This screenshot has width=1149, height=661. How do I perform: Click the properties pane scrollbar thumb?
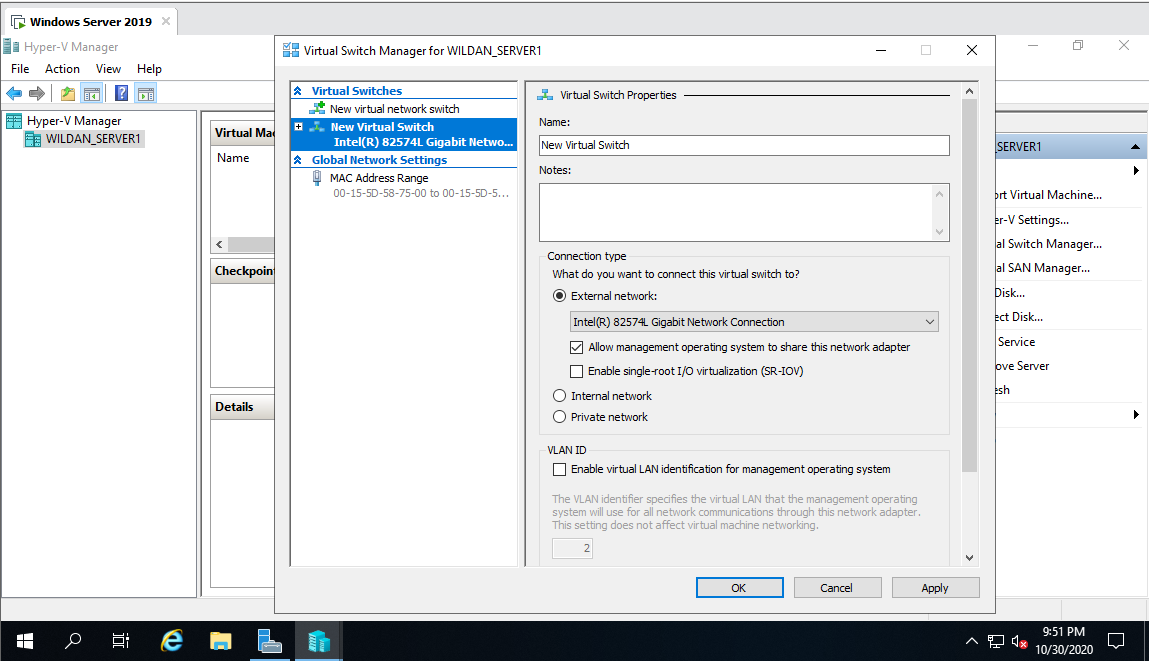point(969,286)
